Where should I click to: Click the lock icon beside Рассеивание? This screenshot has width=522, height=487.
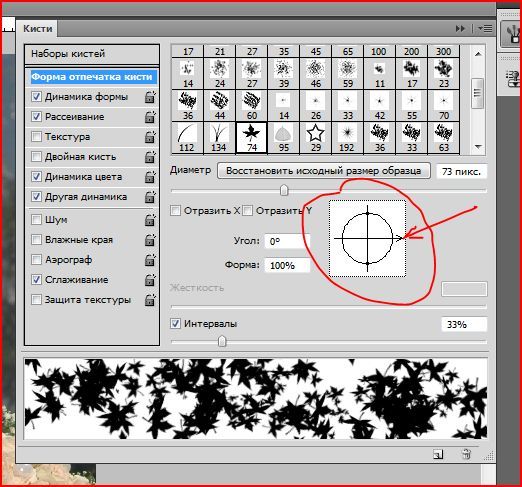pyautogui.click(x=150, y=117)
